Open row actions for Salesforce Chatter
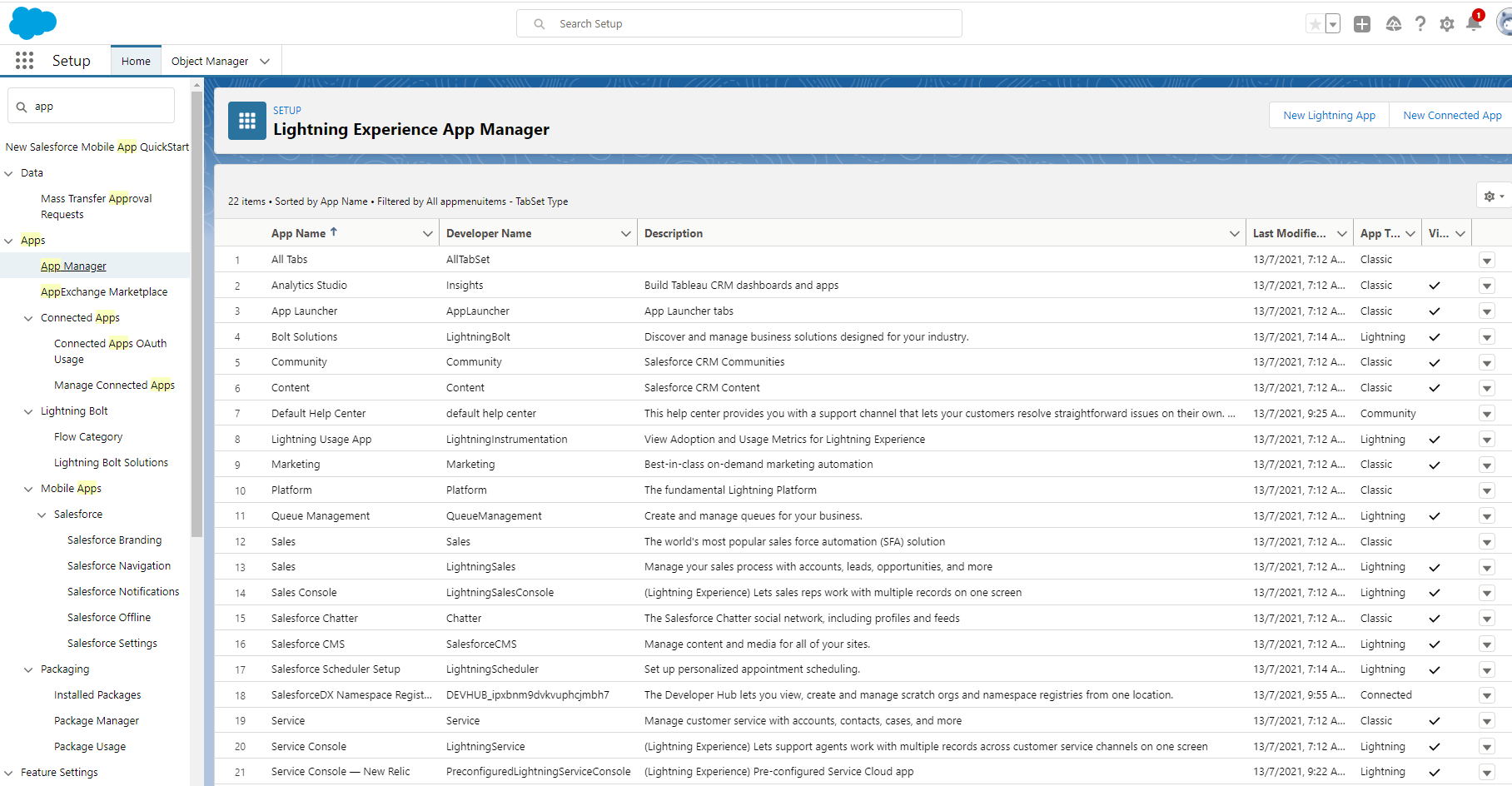The image size is (1512, 786). point(1487,619)
